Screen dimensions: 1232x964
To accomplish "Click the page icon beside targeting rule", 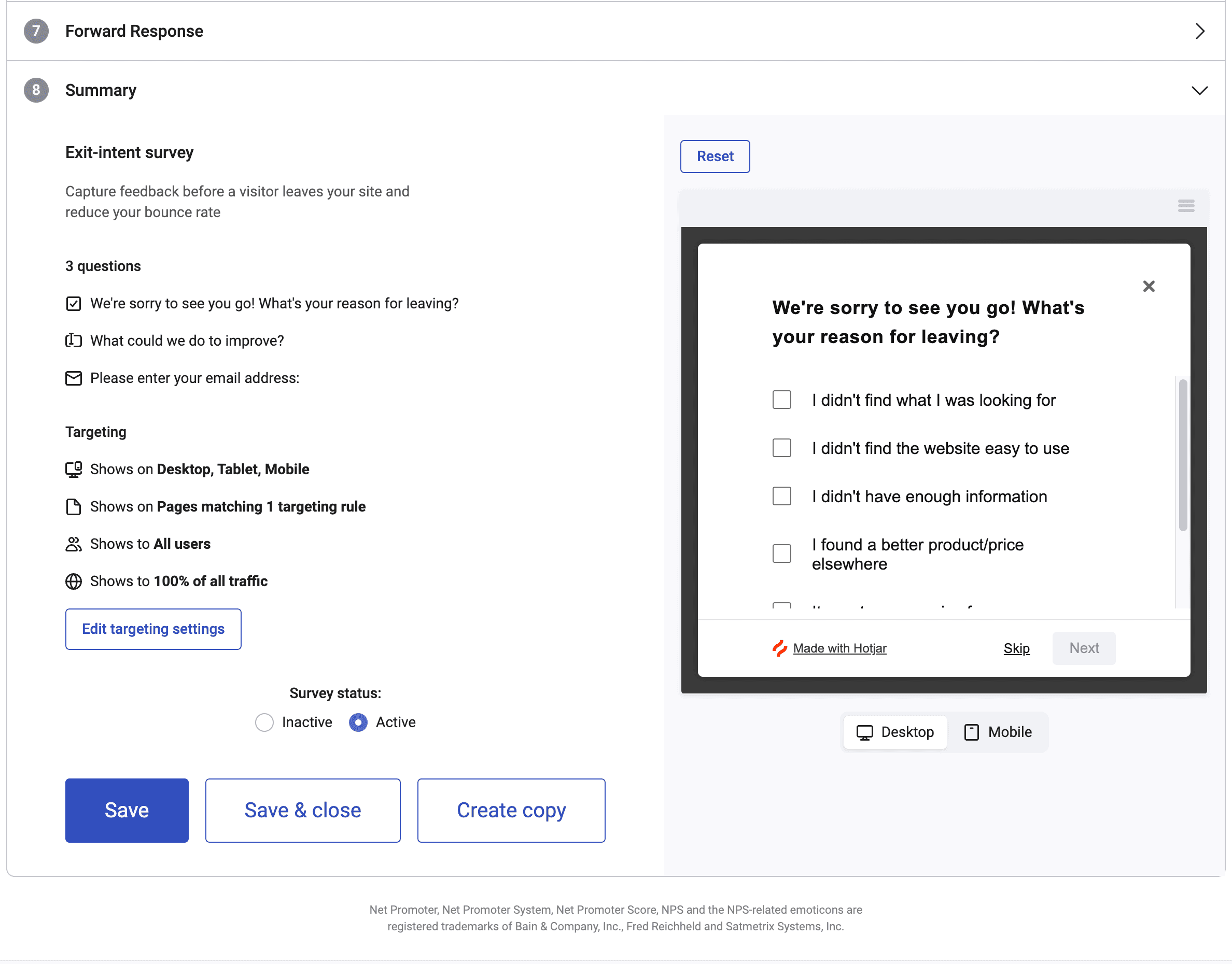I will click(x=74, y=506).
